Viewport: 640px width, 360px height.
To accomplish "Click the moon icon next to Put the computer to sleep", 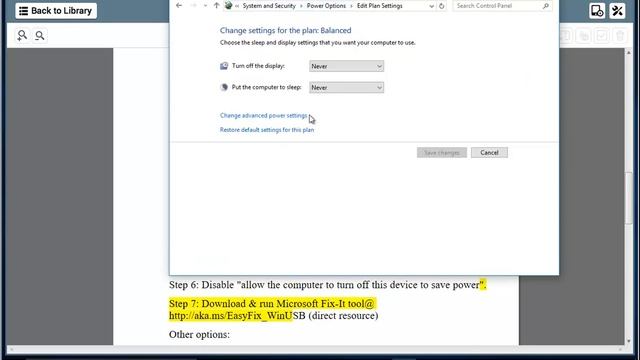I will 224,87.
